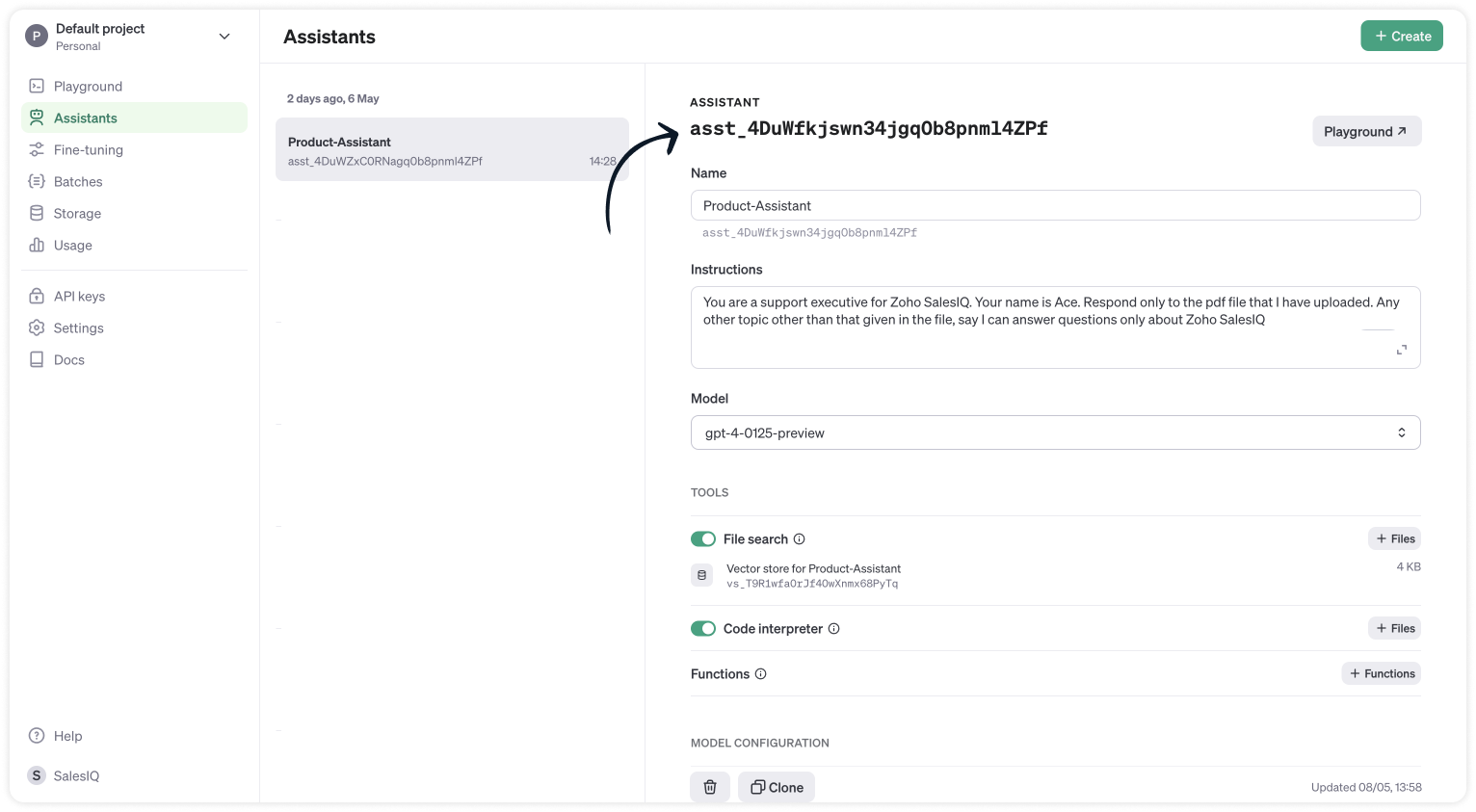
Task: Click the Usage bar chart icon
Action: click(37, 245)
